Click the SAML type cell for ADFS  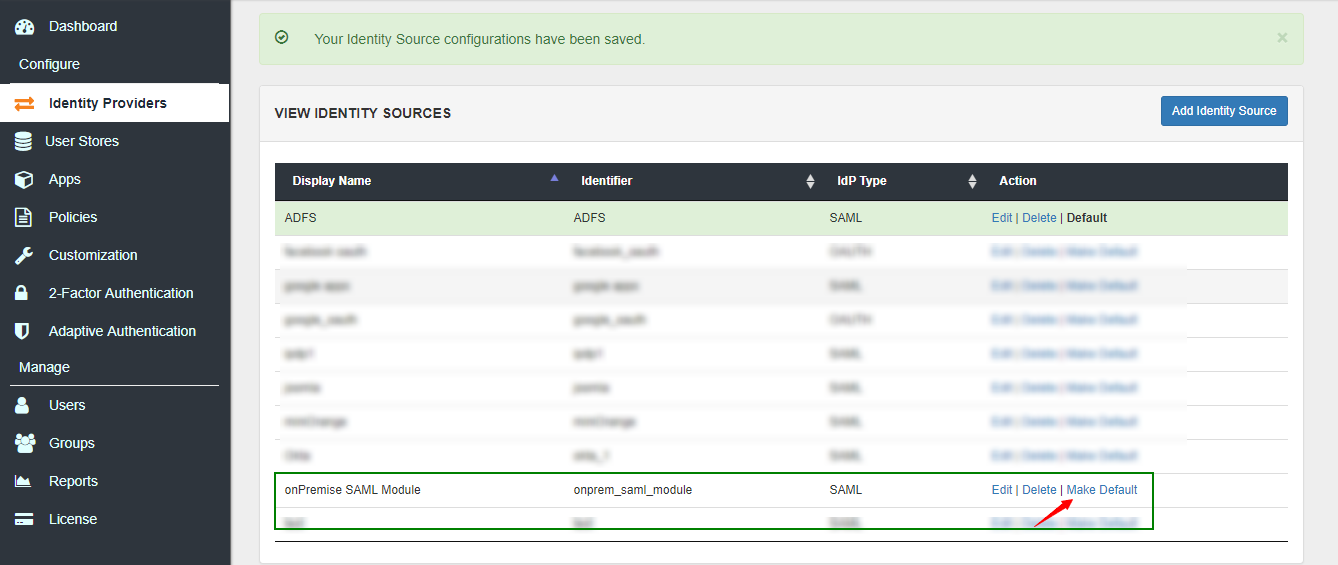pos(846,218)
